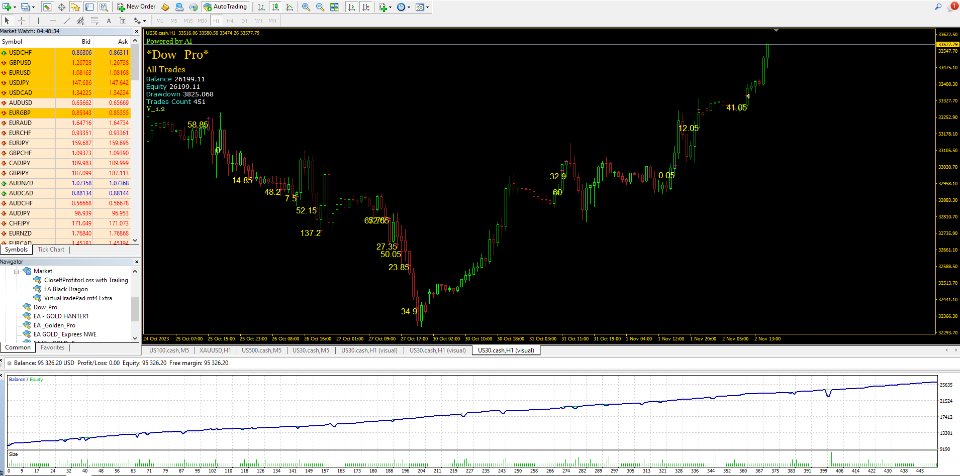The height and width of the screenshot is (476, 960).
Task: Open the indicators list dropdown
Action: (x=385, y=7)
